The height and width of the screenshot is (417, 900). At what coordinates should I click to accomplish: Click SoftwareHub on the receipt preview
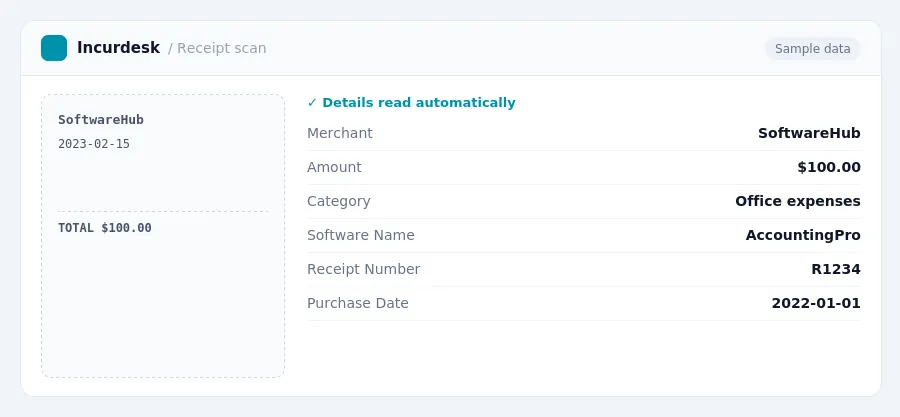[100, 120]
